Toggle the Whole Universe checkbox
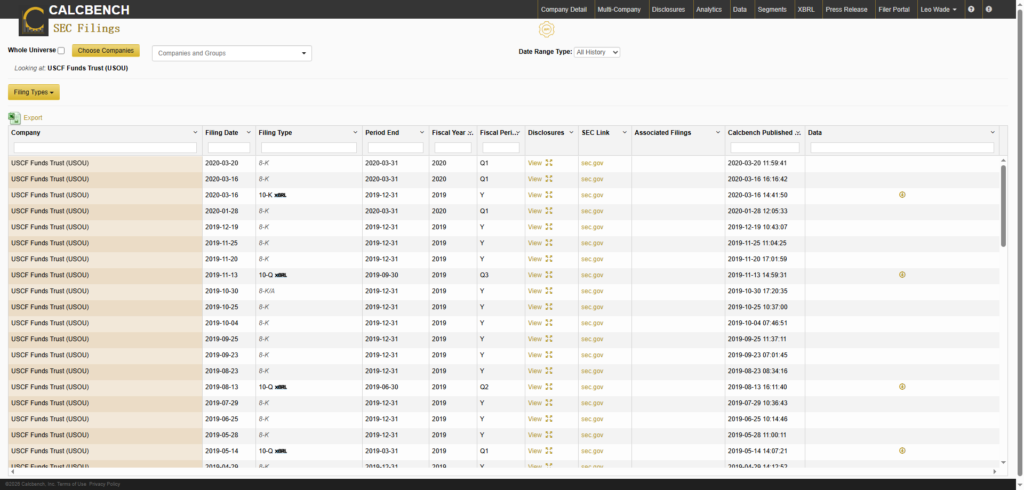The width and height of the screenshot is (1024, 490). 61,50
